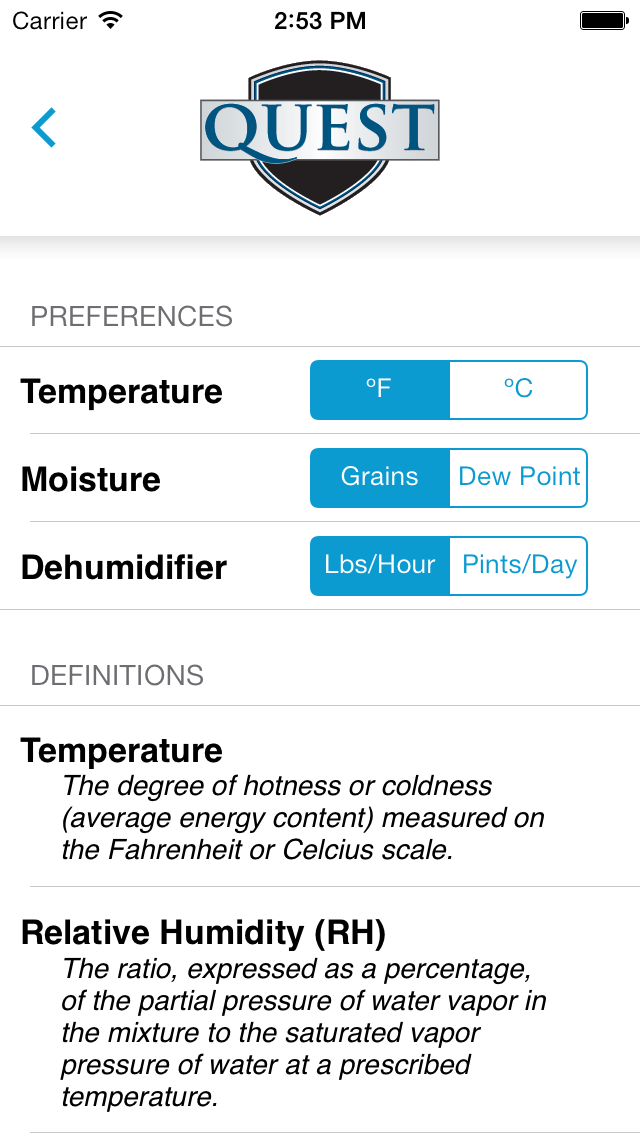Tap the Quest shield logo
Screen dimensions: 640x1136
point(319,134)
